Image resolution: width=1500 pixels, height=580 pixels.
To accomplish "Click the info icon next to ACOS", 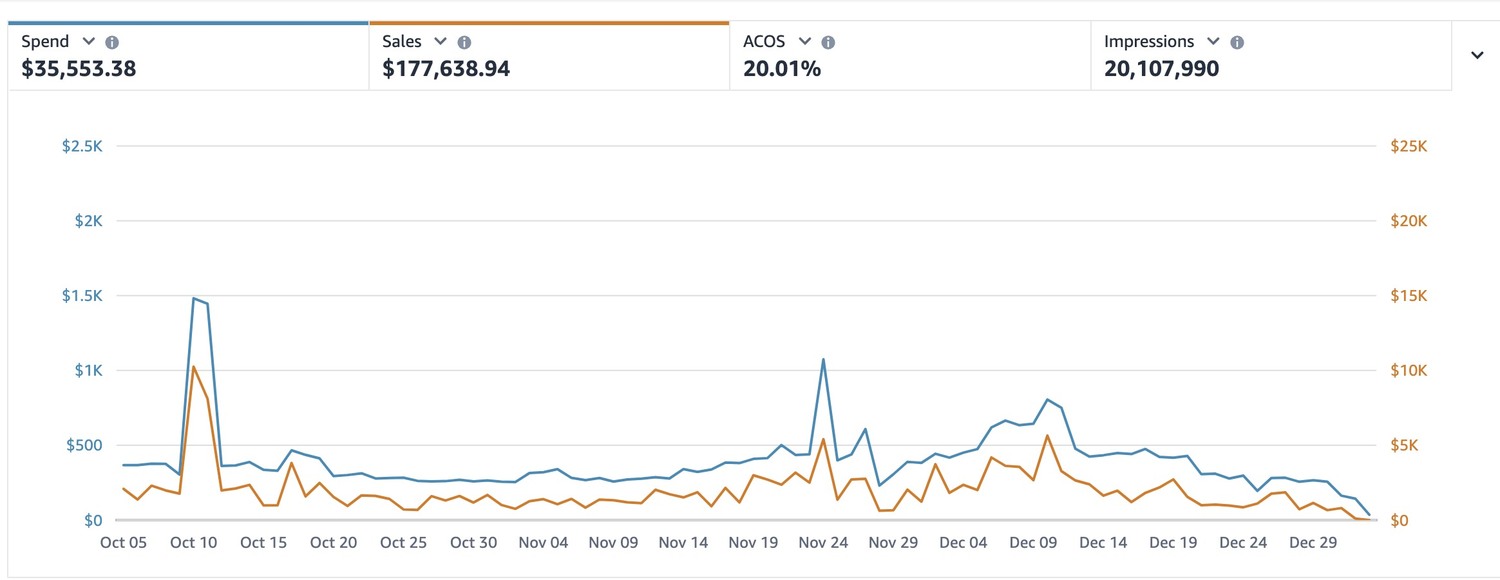I will coord(828,42).
